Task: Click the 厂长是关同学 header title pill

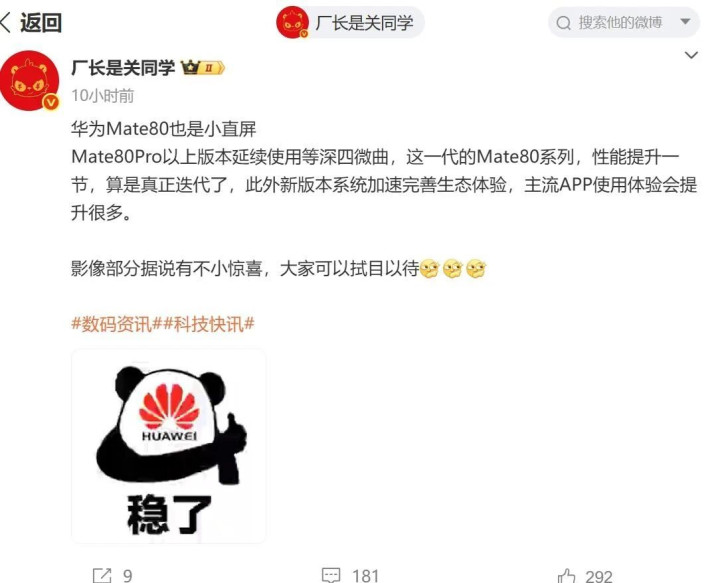Action: point(350,22)
